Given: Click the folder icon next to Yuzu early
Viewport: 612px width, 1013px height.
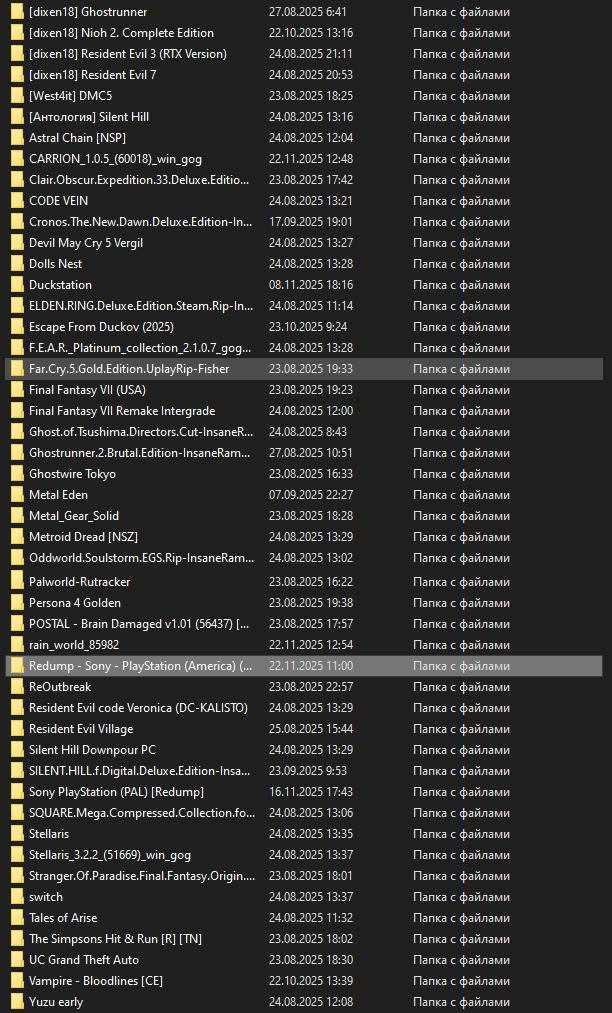Looking at the screenshot, I should tap(17, 1002).
